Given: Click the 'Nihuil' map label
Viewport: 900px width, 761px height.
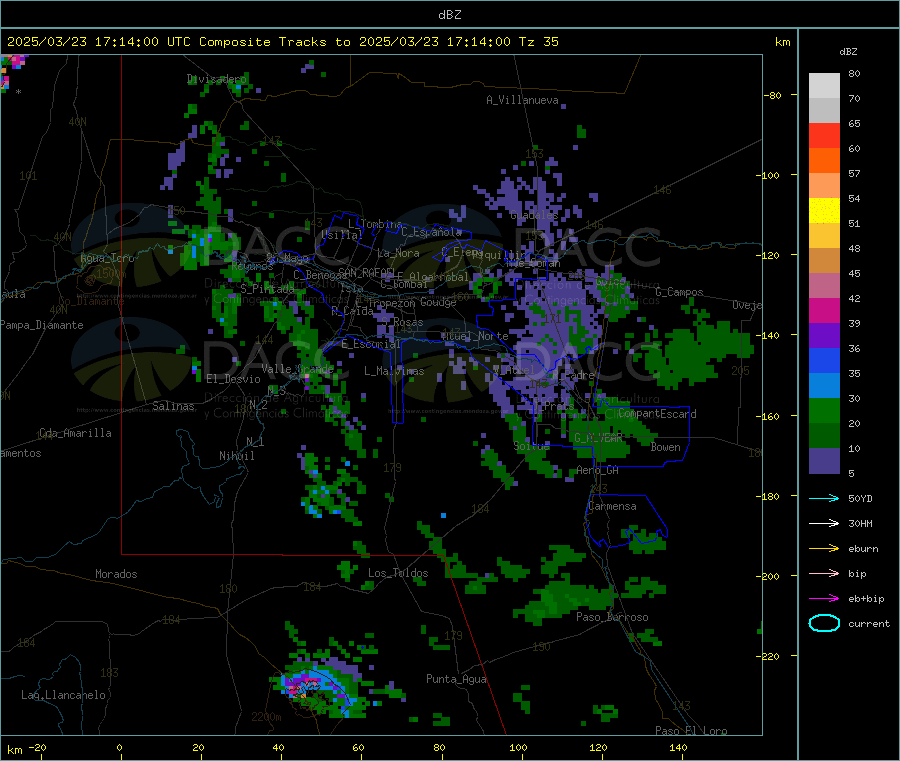Looking at the screenshot, I should click(x=236, y=456).
